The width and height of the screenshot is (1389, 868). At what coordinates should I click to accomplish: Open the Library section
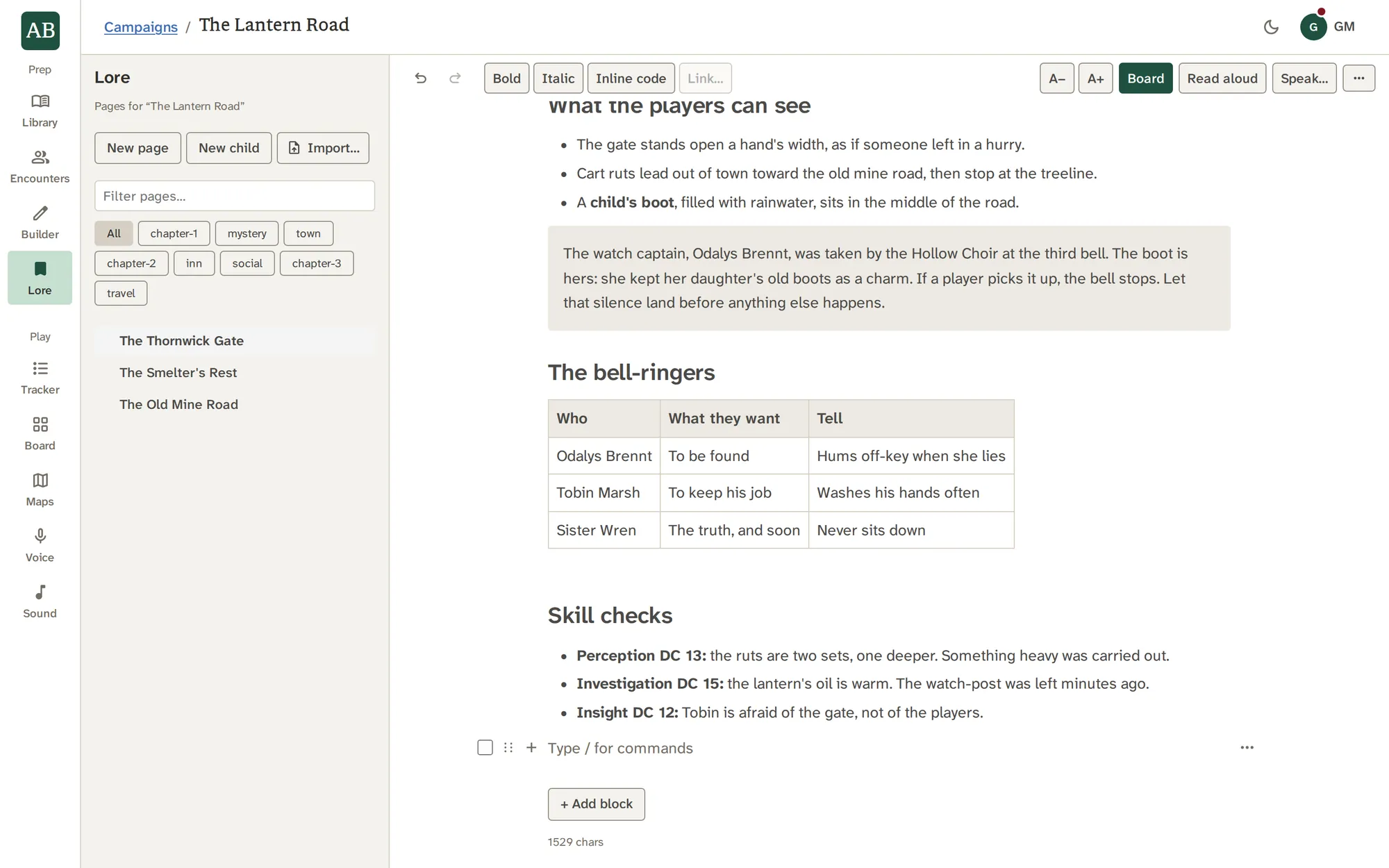40,111
